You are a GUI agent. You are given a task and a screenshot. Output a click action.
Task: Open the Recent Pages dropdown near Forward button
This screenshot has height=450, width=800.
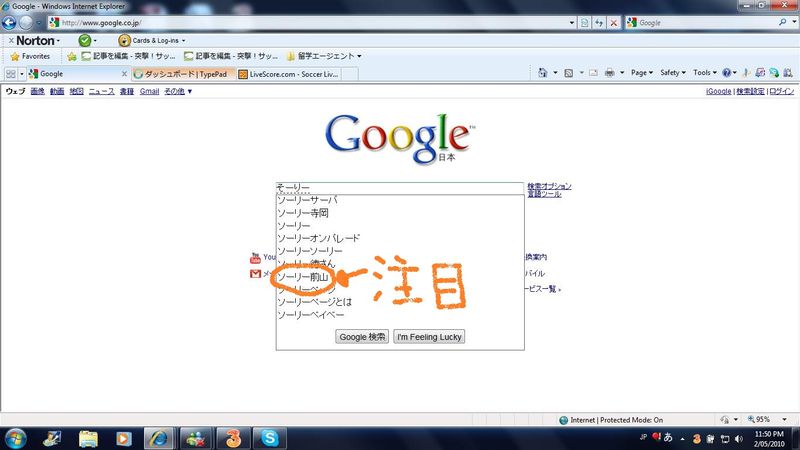pos(39,23)
